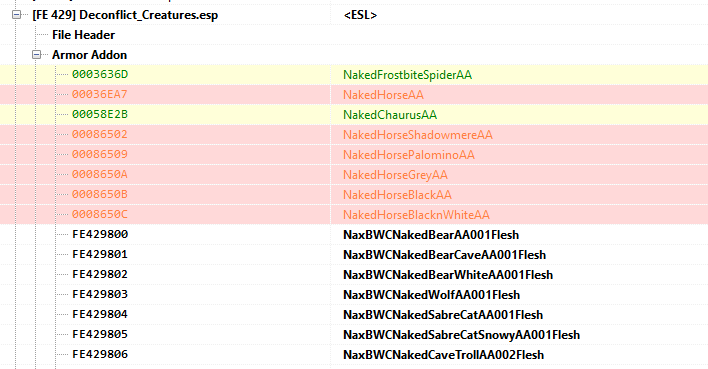The image size is (708, 369).
Task: Select record 00086509
Action: (100, 154)
